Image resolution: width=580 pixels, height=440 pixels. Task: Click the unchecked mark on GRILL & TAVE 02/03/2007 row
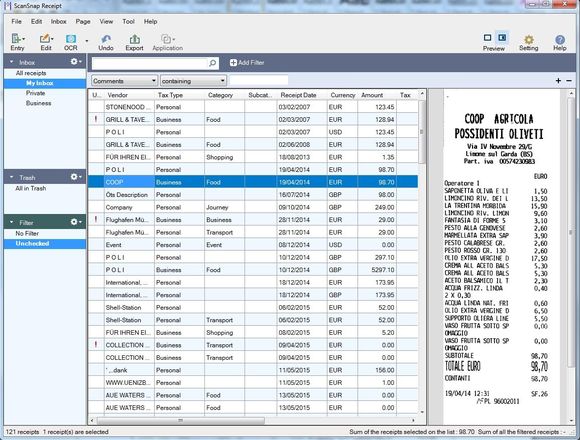[96, 119]
